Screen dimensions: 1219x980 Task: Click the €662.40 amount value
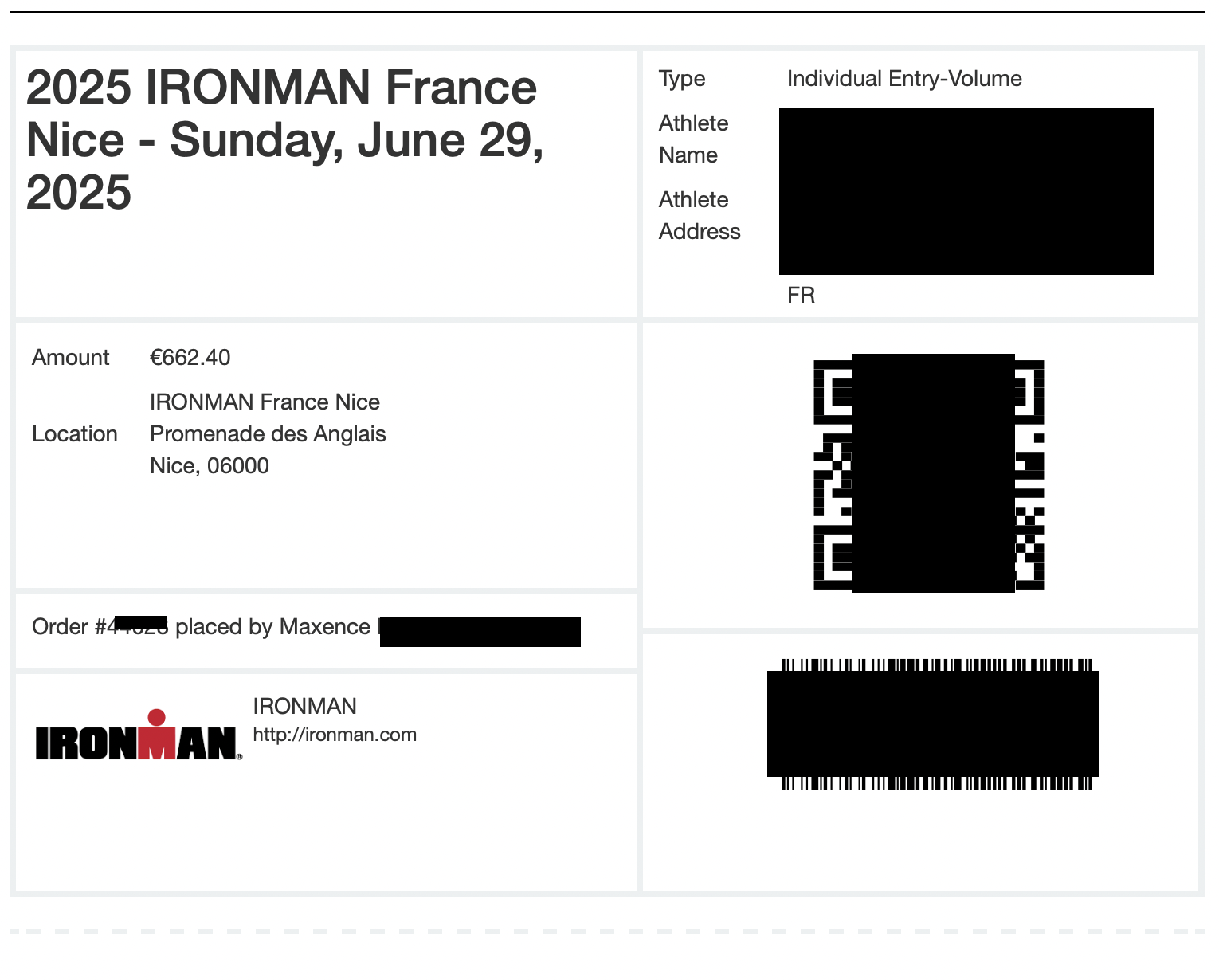(190, 357)
